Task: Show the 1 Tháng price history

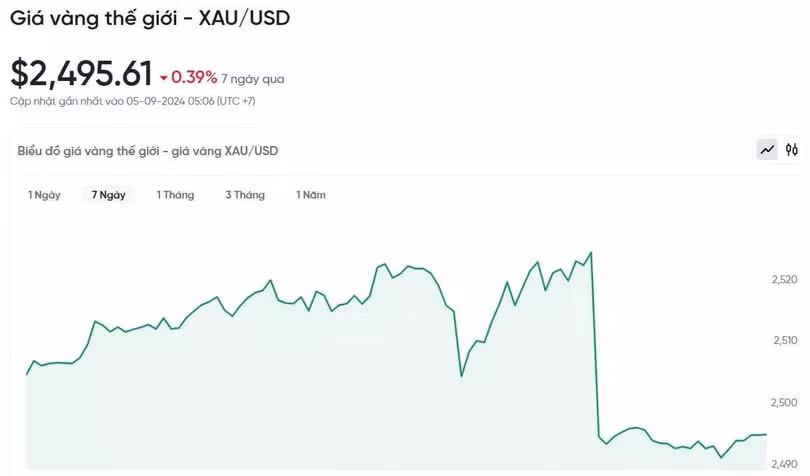Action: (175, 195)
